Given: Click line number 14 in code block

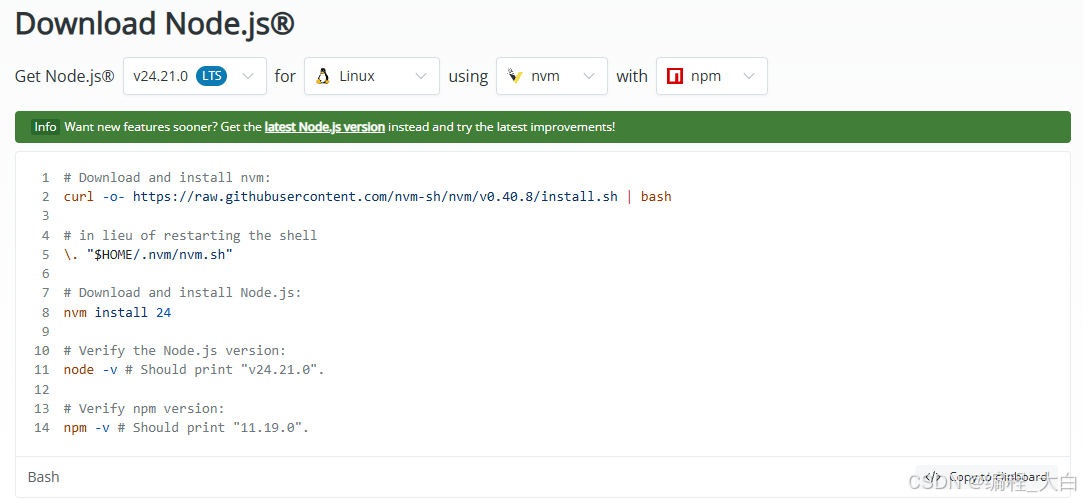Looking at the screenshot, I should [41, 428].
